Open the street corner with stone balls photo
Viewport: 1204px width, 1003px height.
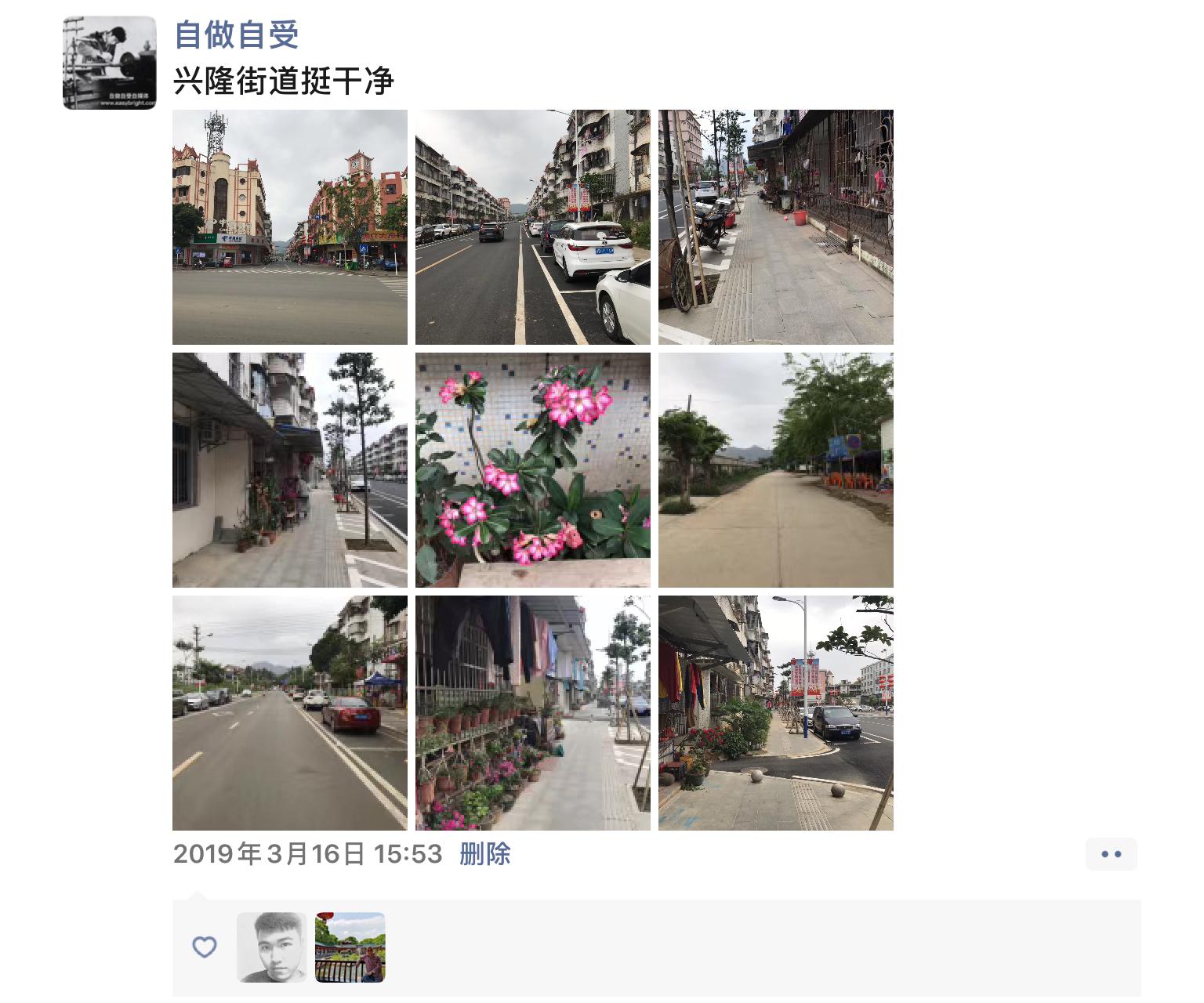pos(776,713)
